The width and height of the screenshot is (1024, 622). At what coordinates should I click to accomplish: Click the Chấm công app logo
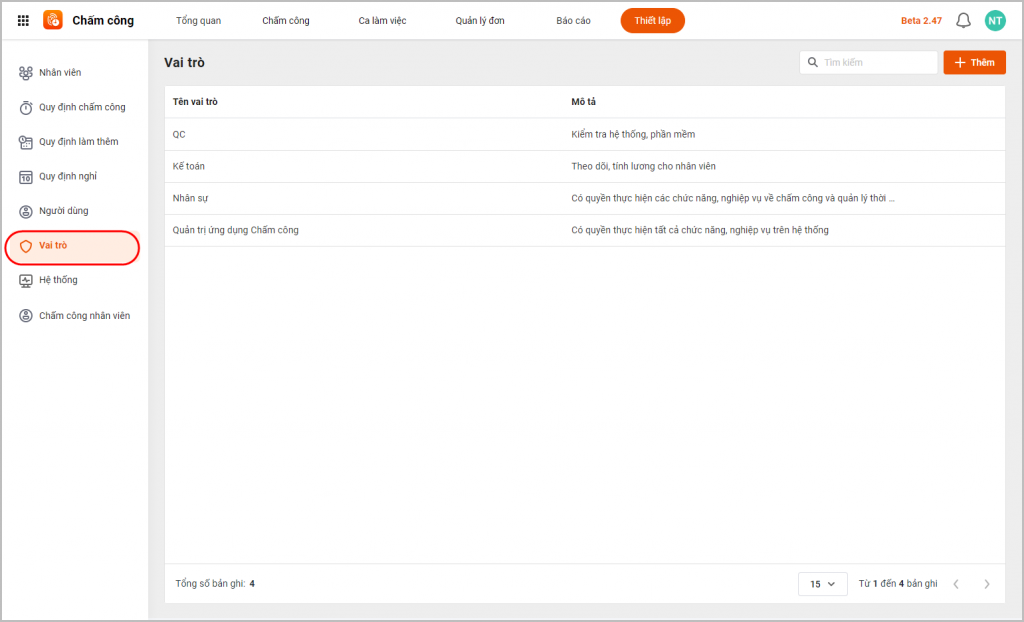53,20
